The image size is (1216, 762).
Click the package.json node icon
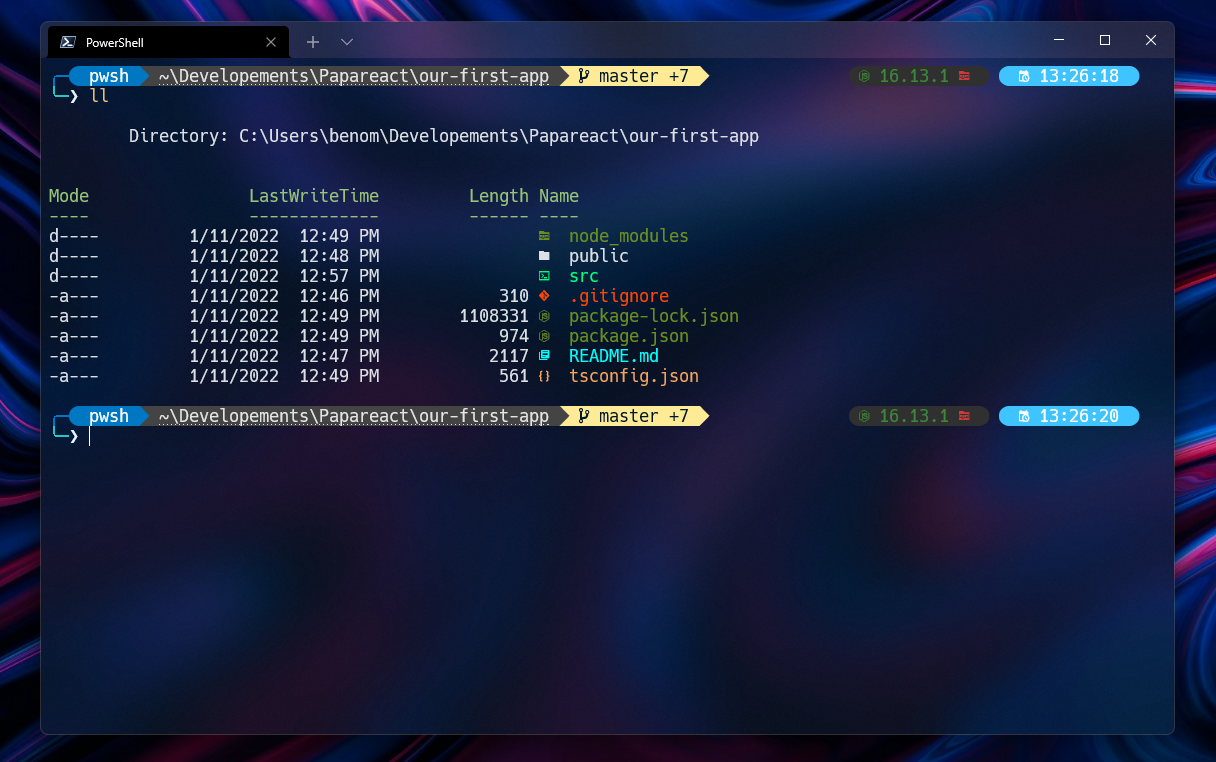coord(544,336)
